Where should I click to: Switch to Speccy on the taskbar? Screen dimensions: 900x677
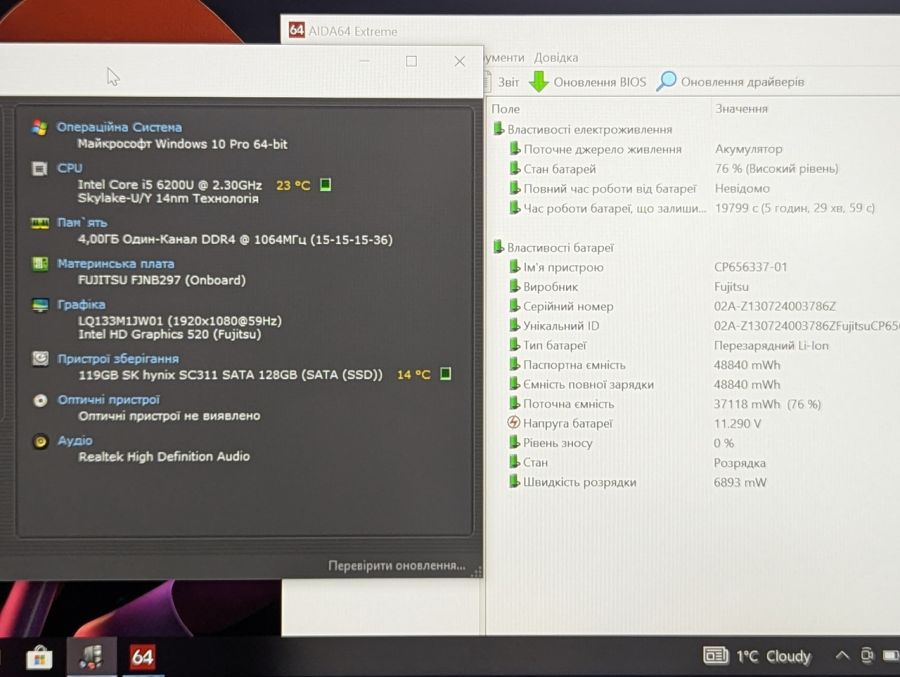point(91,657)
